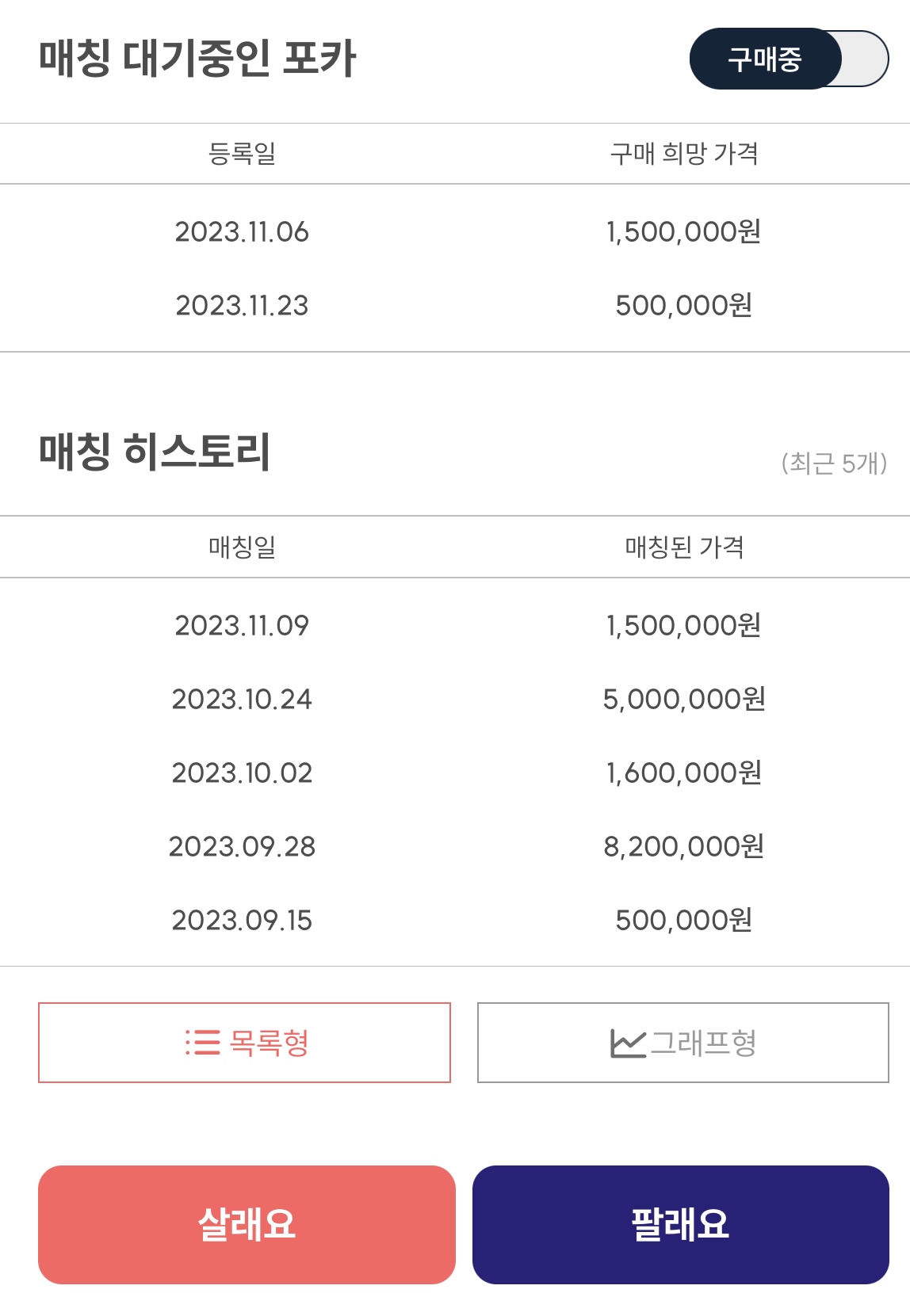Viewport: 910px width, 1316px height.
Task: Switch to the 그래프형 graph view tab
Action: click(x=682, y=1043)
